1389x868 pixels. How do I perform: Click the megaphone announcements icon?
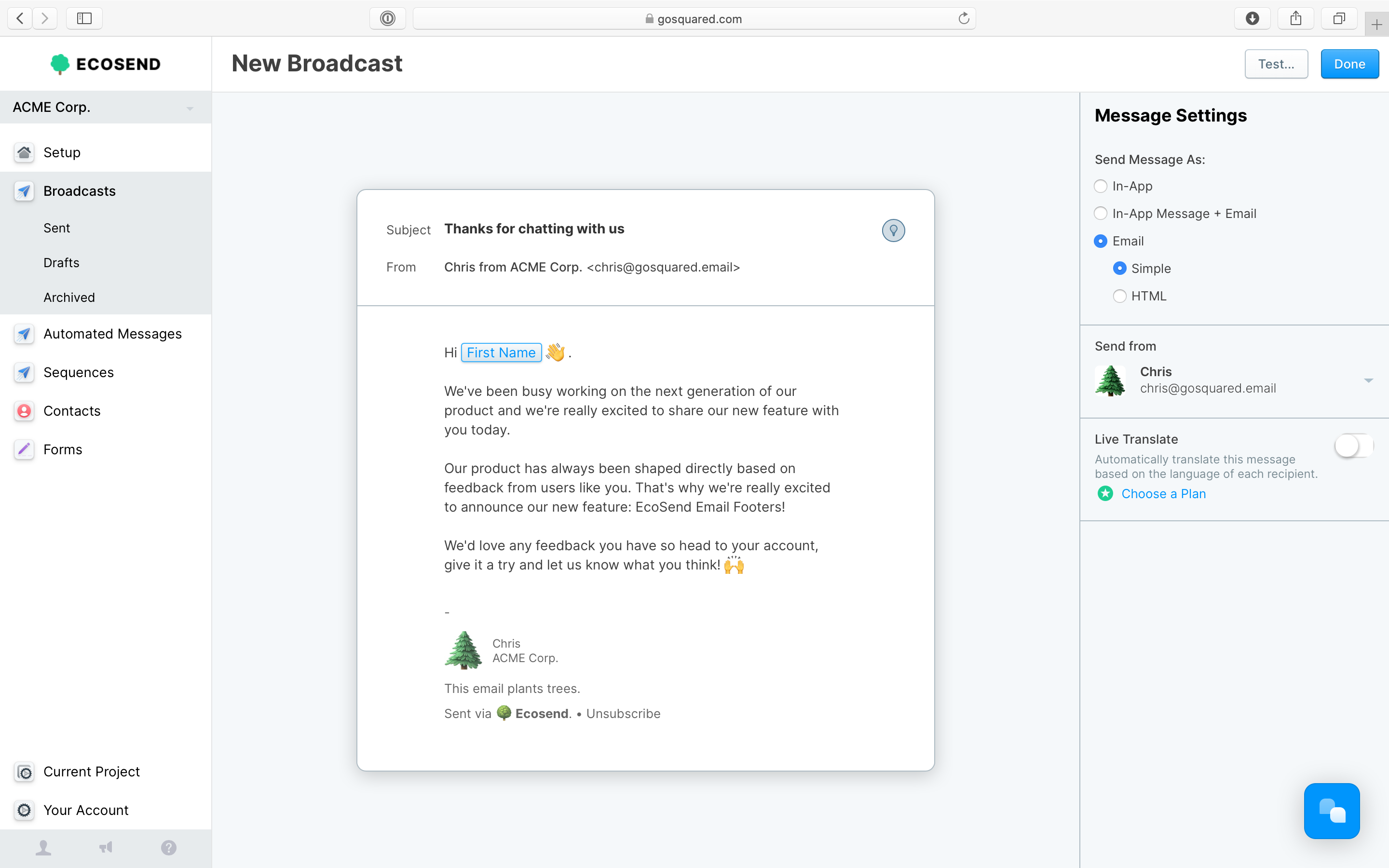point(106,848)
